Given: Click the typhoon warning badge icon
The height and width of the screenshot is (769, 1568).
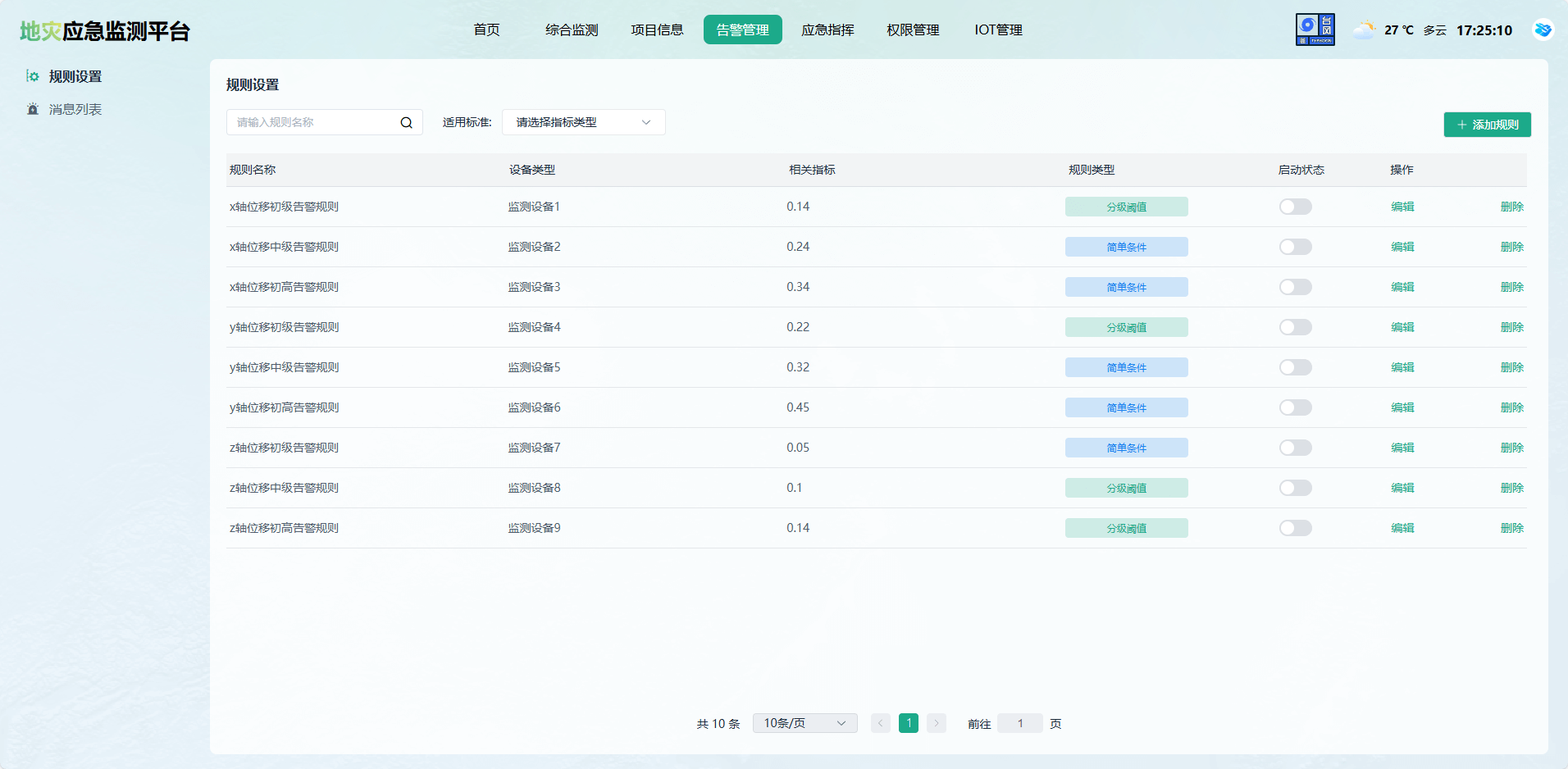Looking at the screenshot, I should [x=1315, y=30].
